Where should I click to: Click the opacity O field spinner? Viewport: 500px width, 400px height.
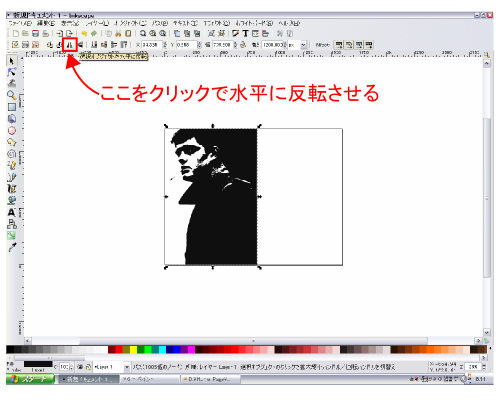pos(71,367)
